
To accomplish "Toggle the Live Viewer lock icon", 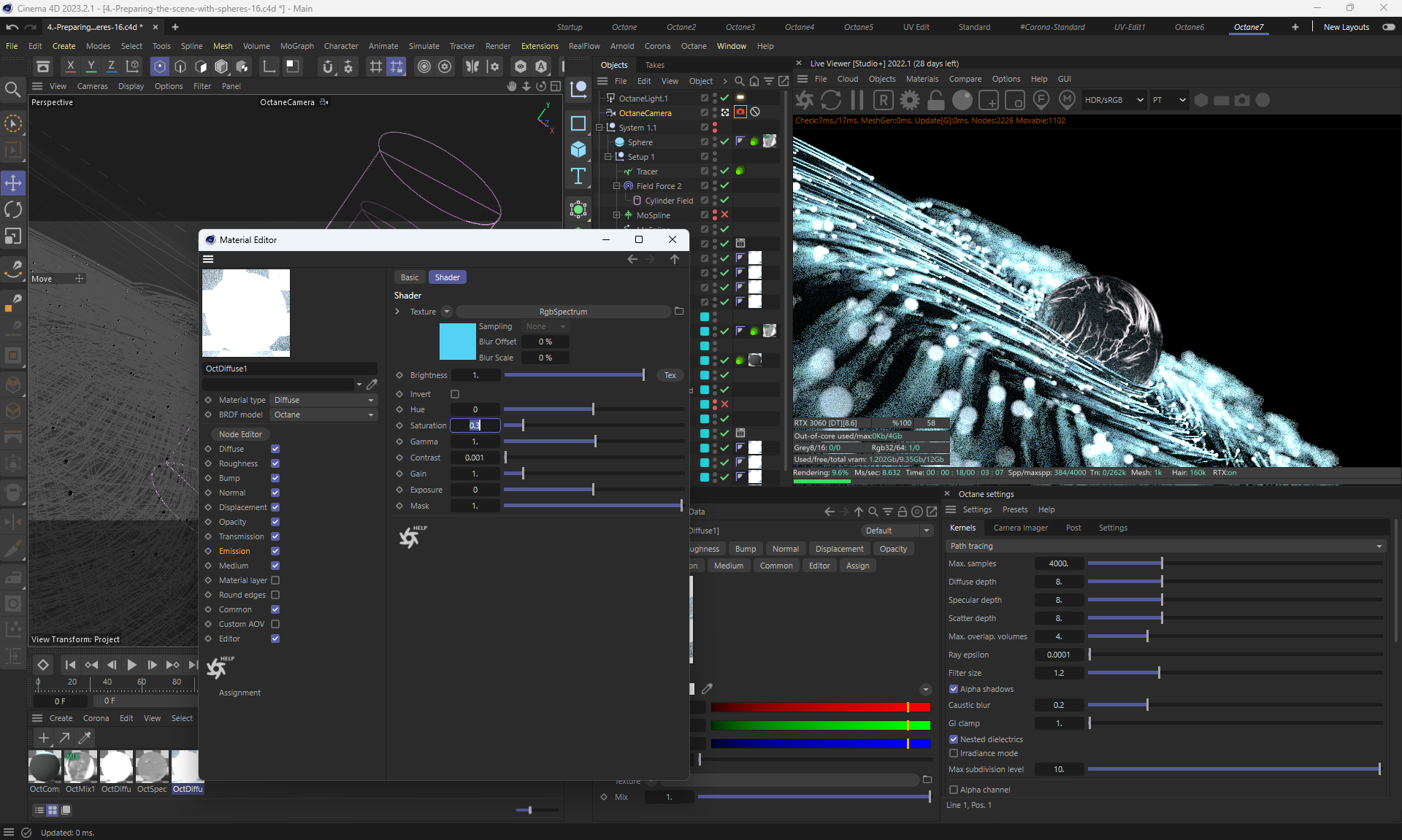I will pyautogui.click(x=936, y=100).
